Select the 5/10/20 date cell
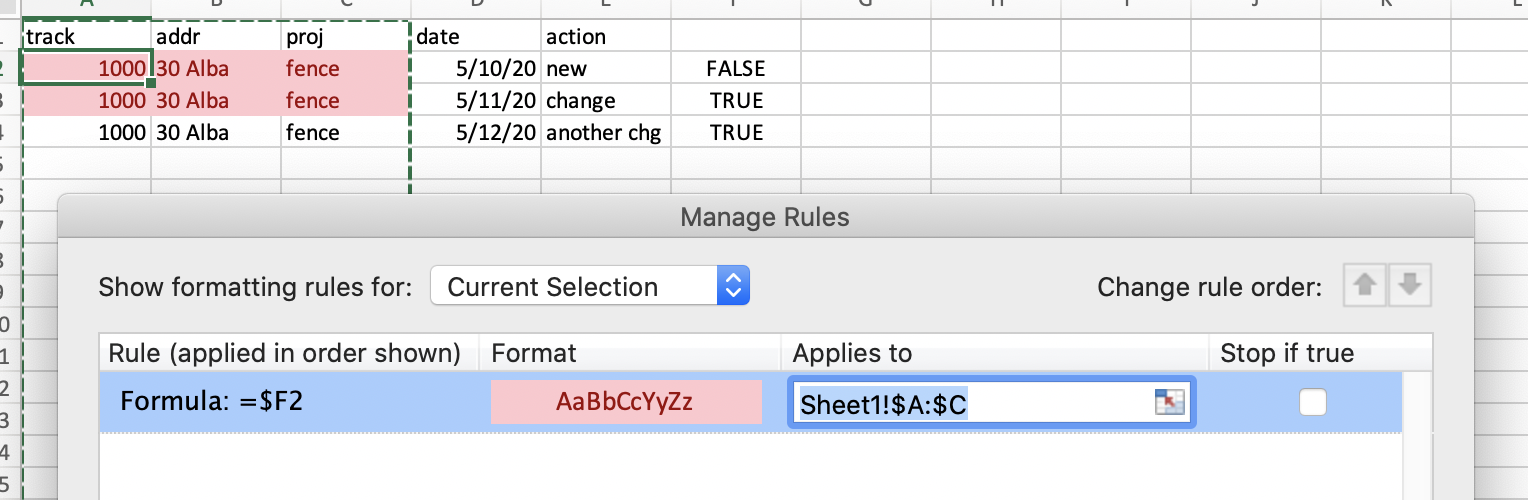 point(476,68)
